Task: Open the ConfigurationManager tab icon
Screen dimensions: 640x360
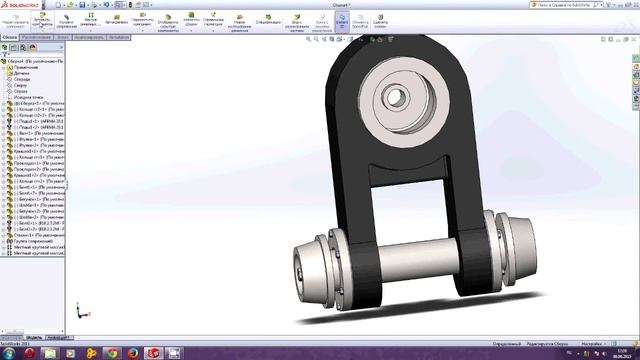Action: (x=23, y=47)
